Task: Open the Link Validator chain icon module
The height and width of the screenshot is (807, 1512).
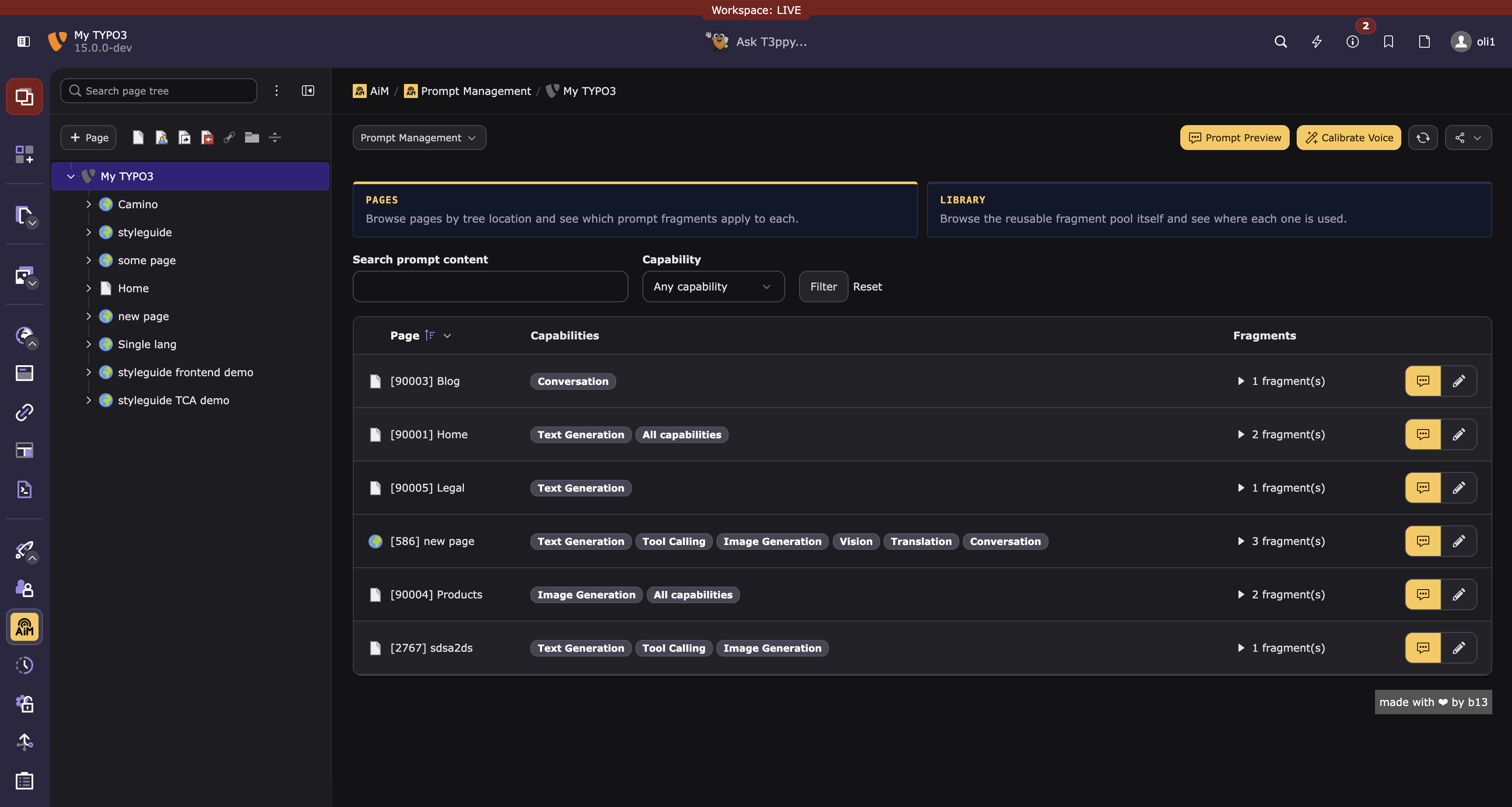Action: [24, 412]
